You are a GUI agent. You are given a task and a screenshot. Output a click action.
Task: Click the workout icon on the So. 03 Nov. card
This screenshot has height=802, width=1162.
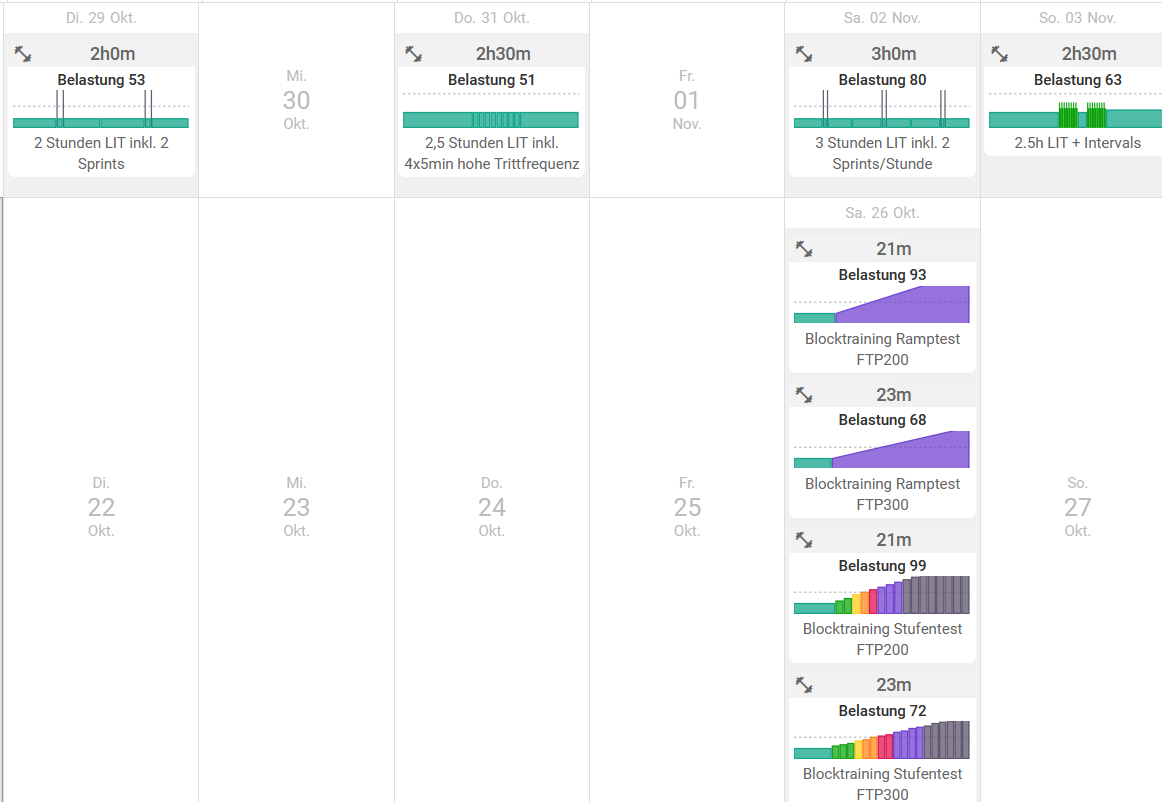coord(999,54)
